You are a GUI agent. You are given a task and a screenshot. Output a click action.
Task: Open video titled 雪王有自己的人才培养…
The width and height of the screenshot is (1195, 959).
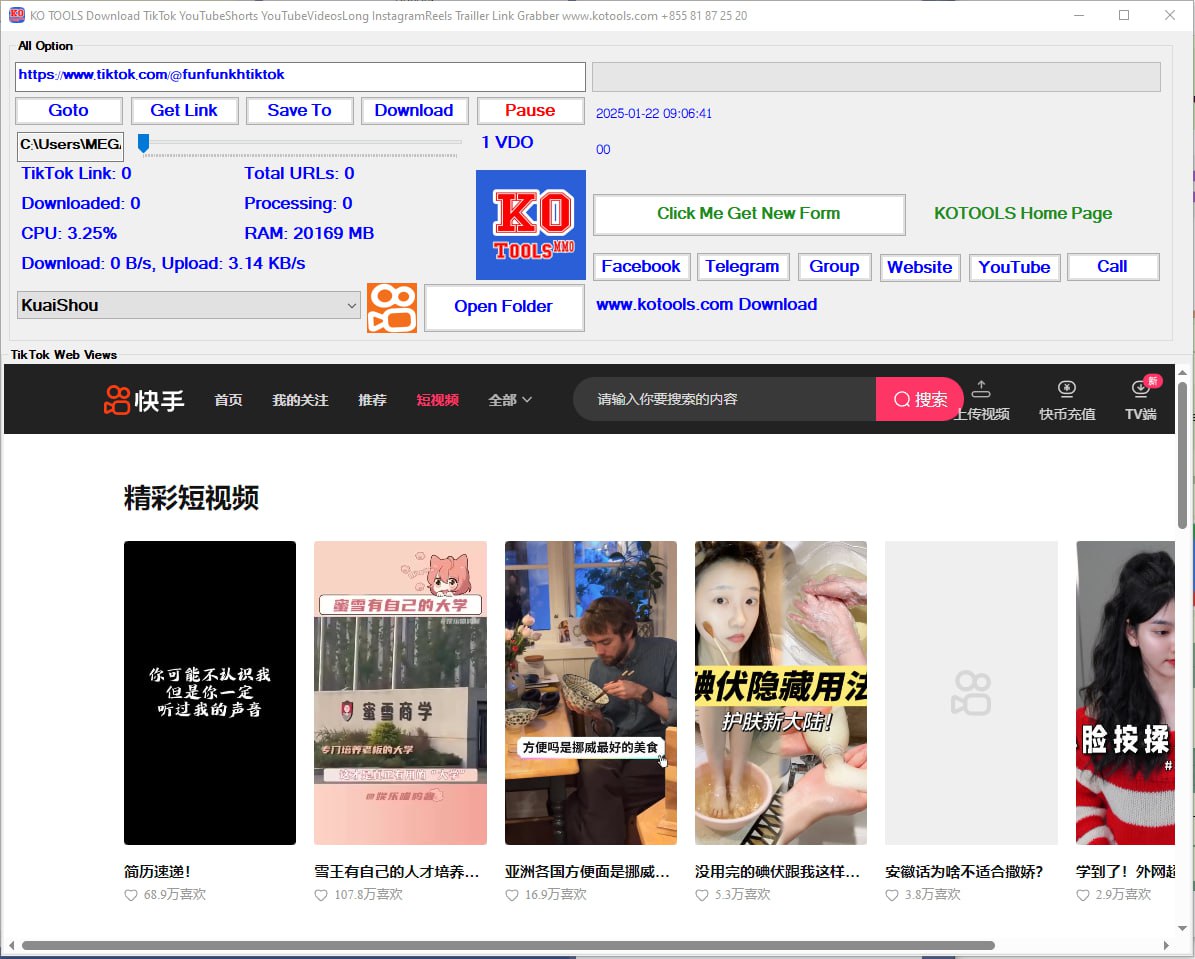click(x=397, y=871)
